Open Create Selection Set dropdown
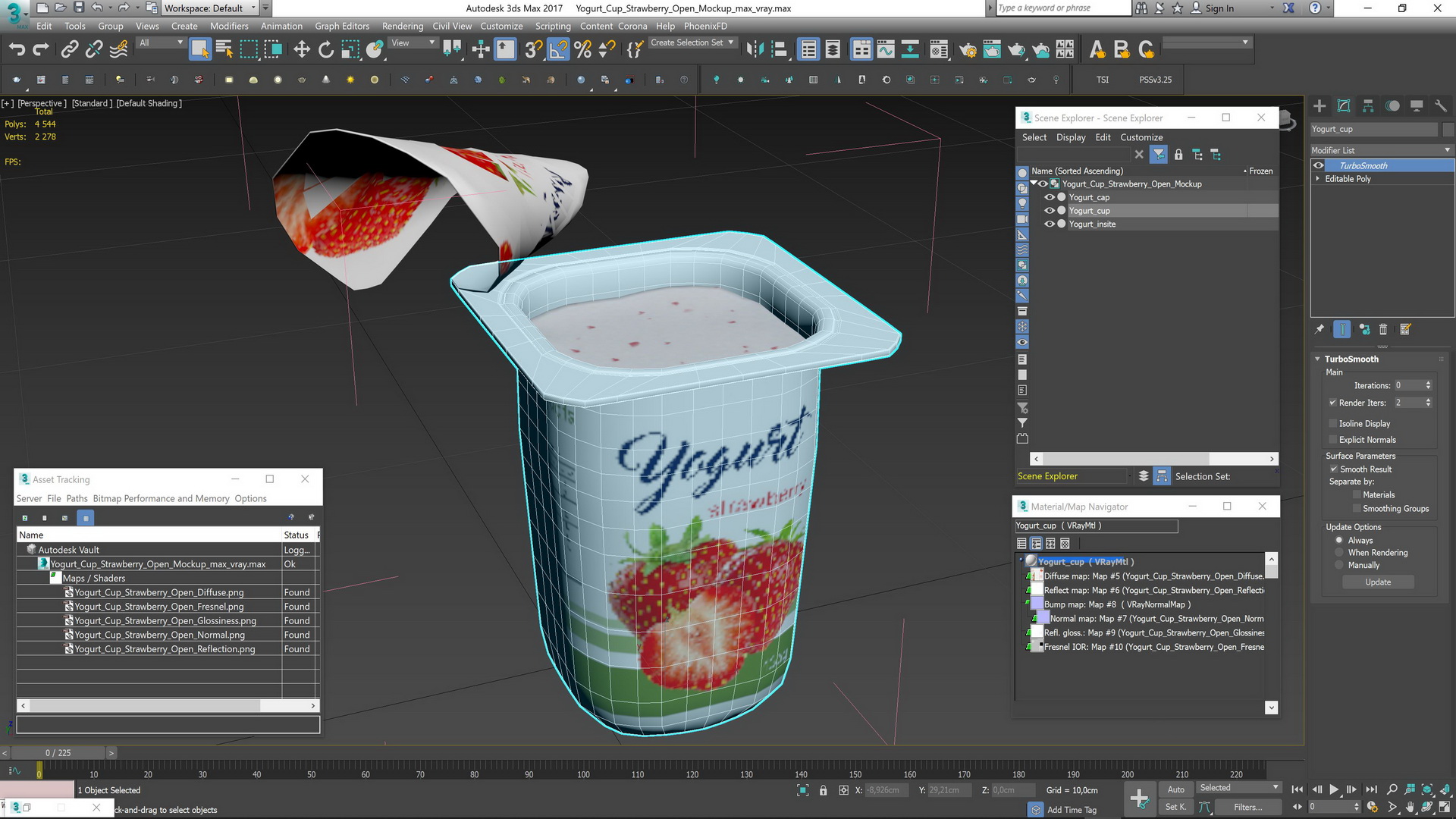This screenshot has height=819, width=1456. pyautogui.click(x=692, y=43)
